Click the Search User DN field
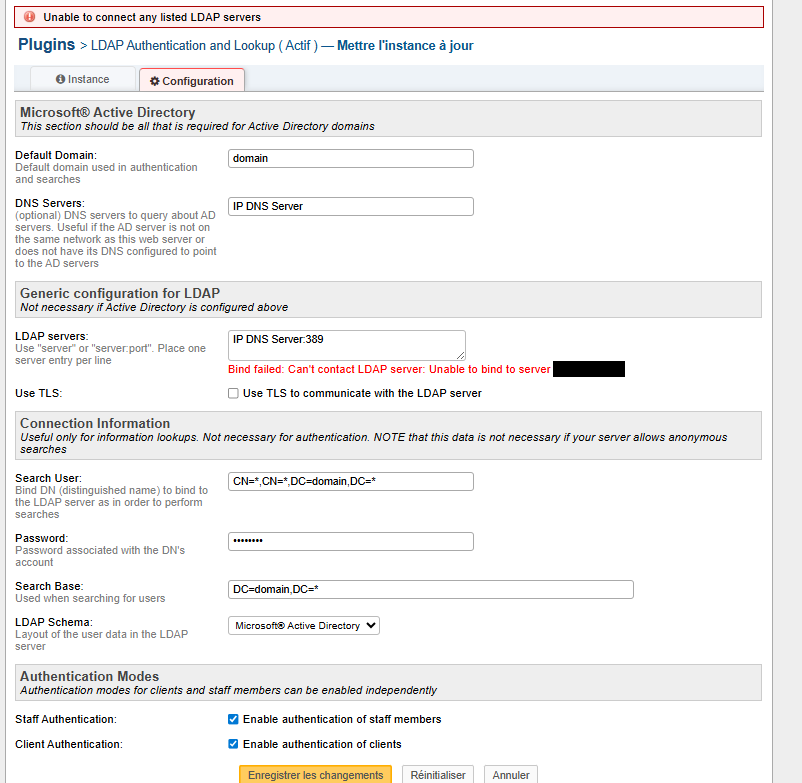Screen dimensions: 802x783 (x=350, y=481)
